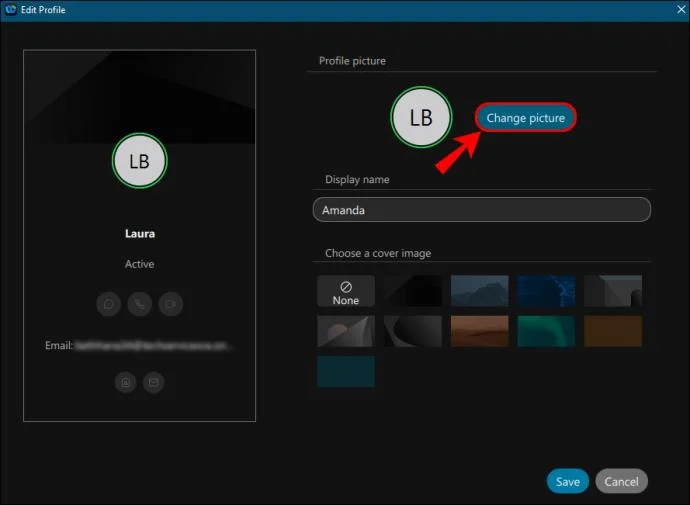Screen dimensions: 690x505
Task: Close the Edit Profile window
Action: [681, 9]
